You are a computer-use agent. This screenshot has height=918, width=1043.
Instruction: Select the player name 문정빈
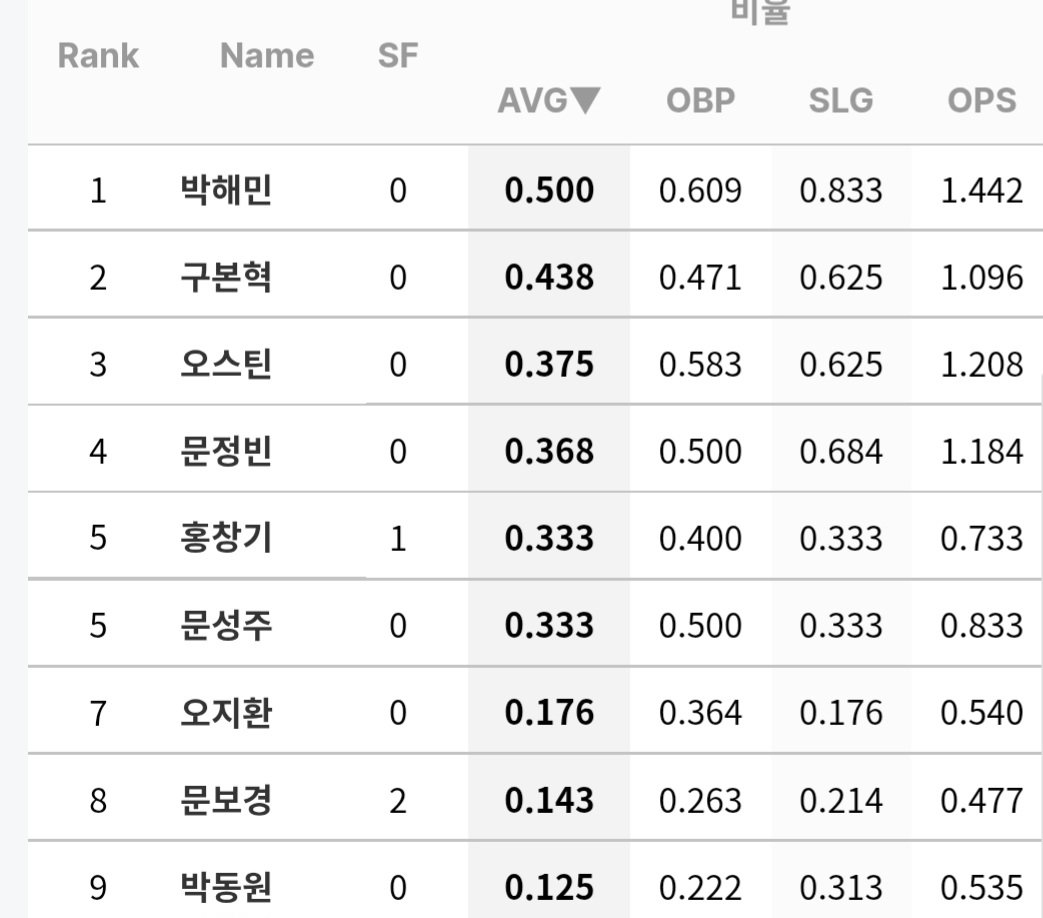pyautogui.click(x=226, y=451)
